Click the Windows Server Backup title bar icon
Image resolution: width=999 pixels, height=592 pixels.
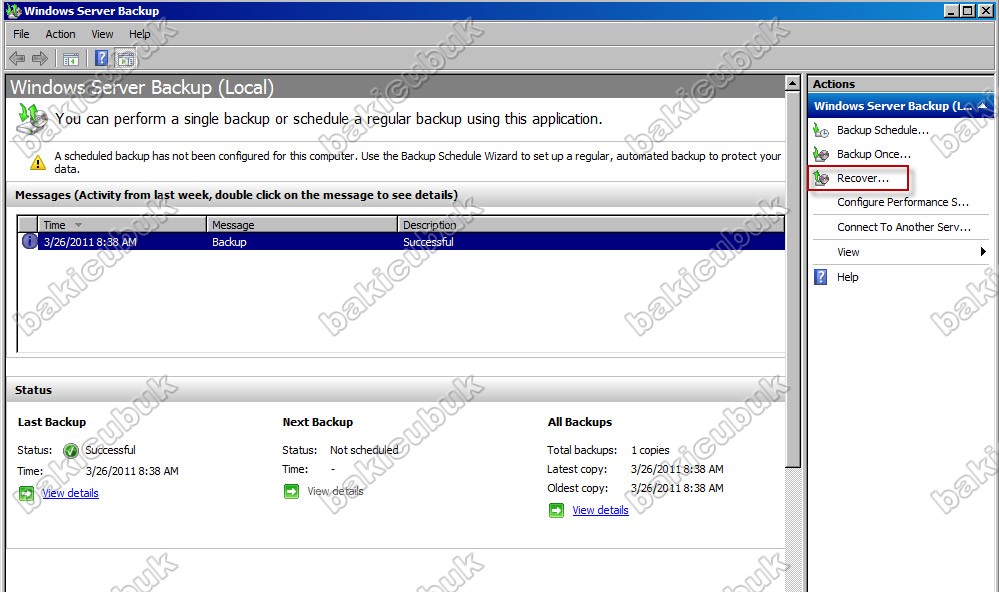pyautogui.click(x=13, y=10)
